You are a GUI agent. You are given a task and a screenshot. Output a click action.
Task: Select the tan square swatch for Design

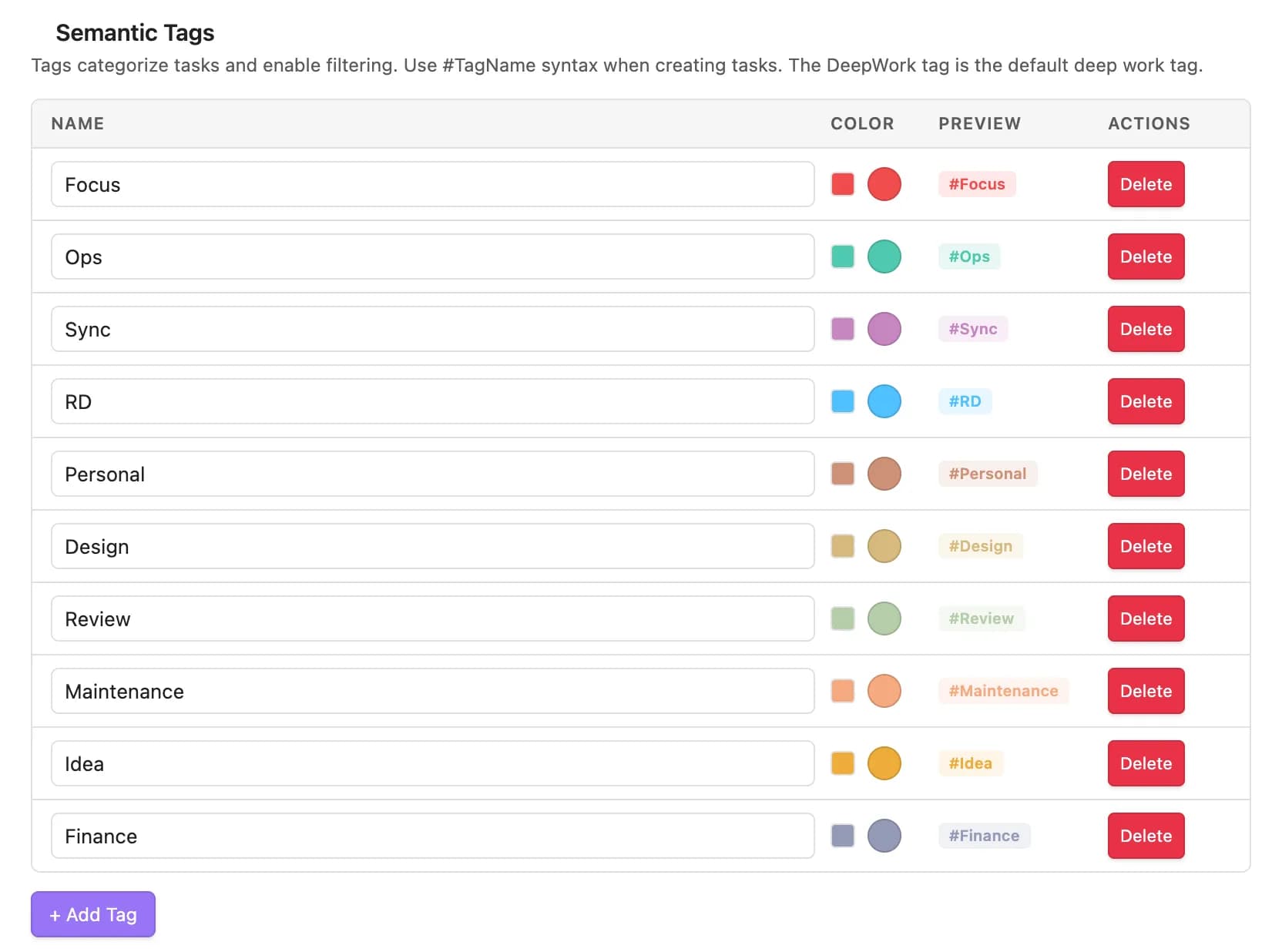click(842, 546)
